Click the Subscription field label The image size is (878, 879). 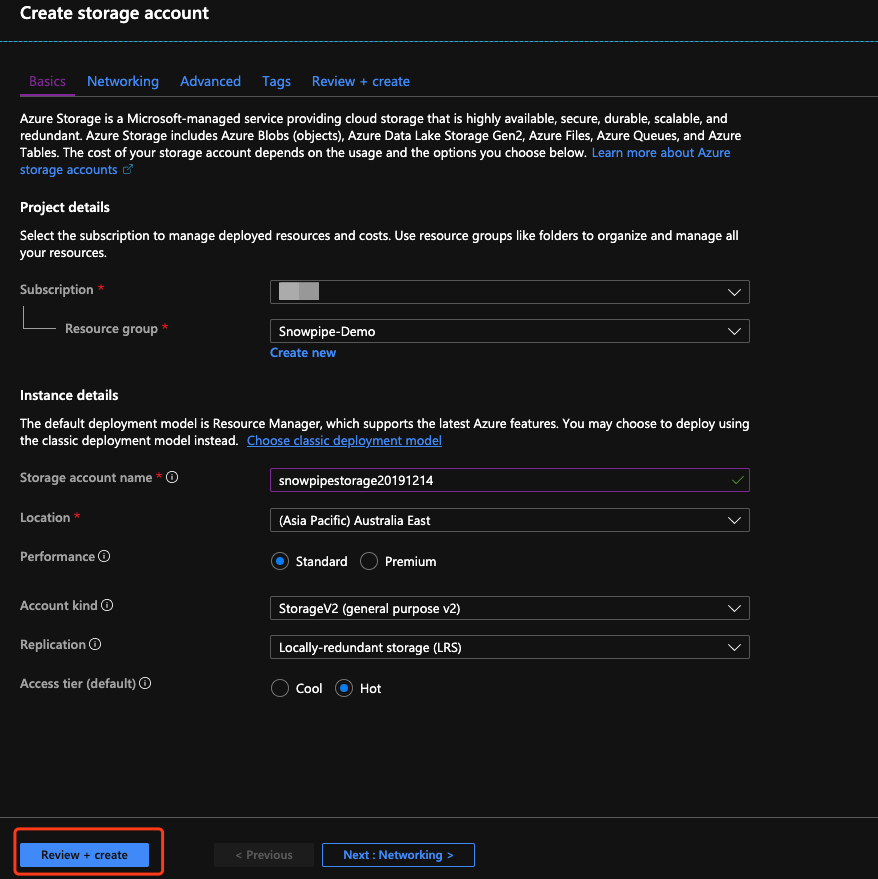coord(57,290)
